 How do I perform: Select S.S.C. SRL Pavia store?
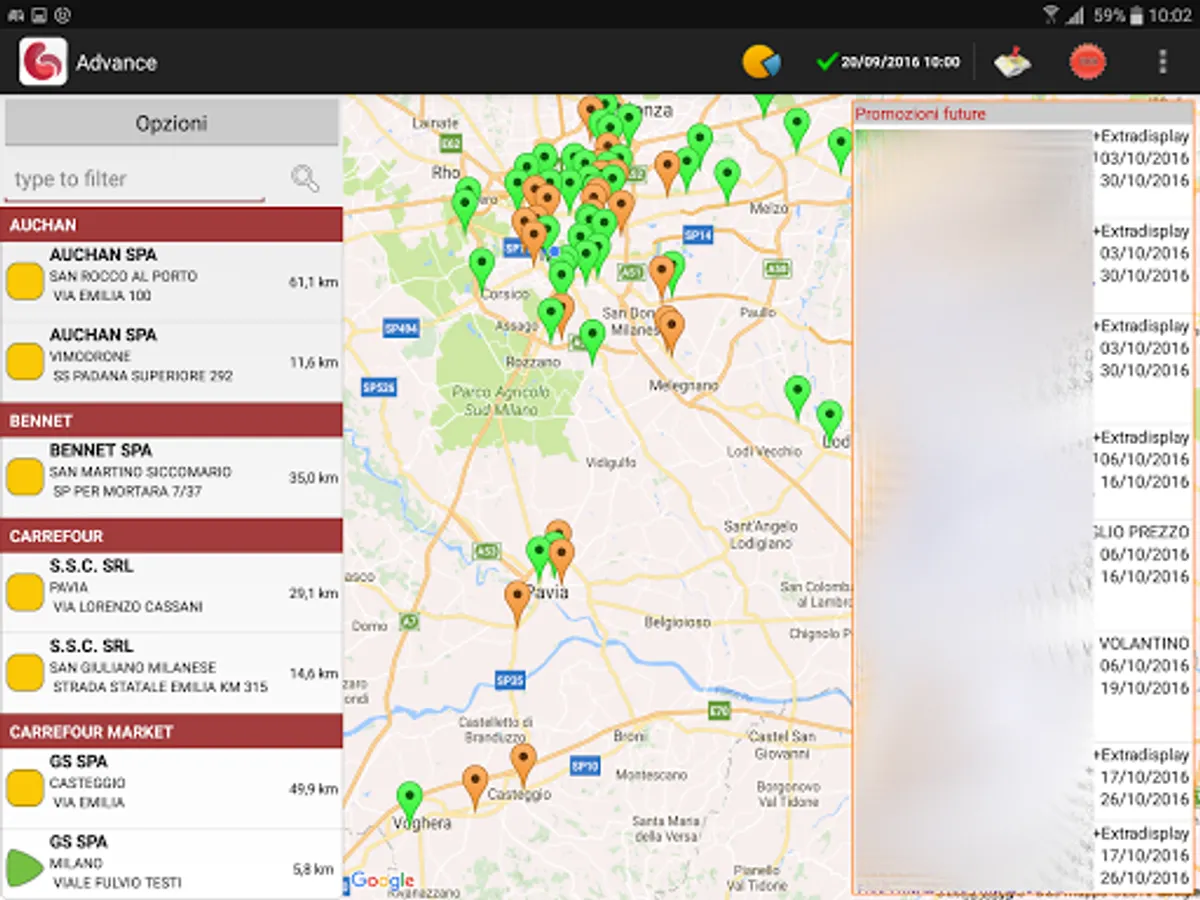coord(171,592)
